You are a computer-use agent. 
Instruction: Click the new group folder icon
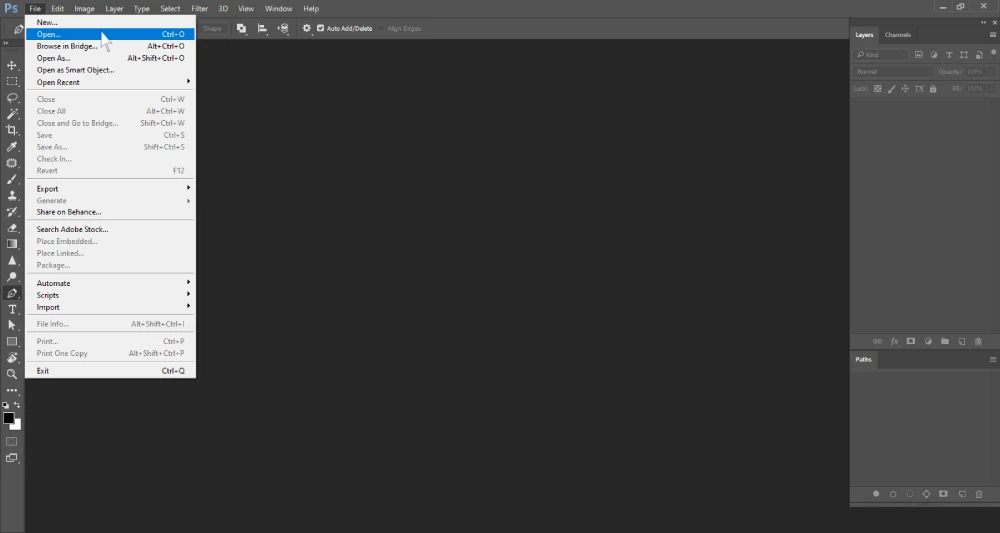[945, 342]
